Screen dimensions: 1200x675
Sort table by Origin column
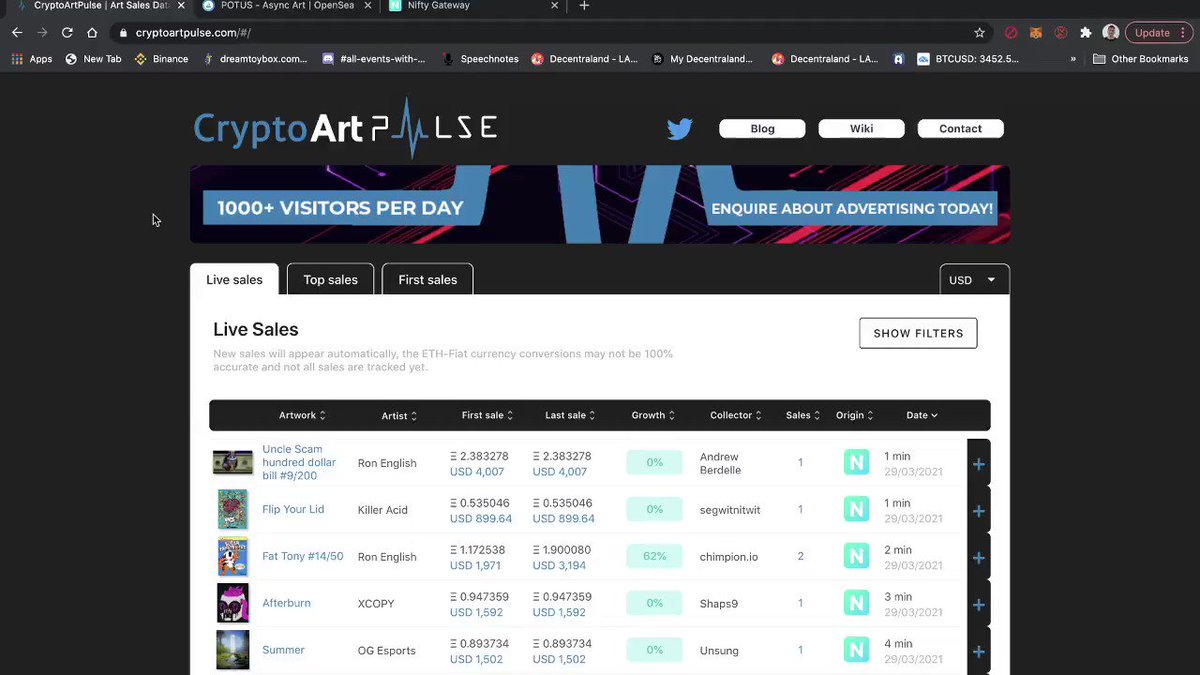[x=855, y=415]
